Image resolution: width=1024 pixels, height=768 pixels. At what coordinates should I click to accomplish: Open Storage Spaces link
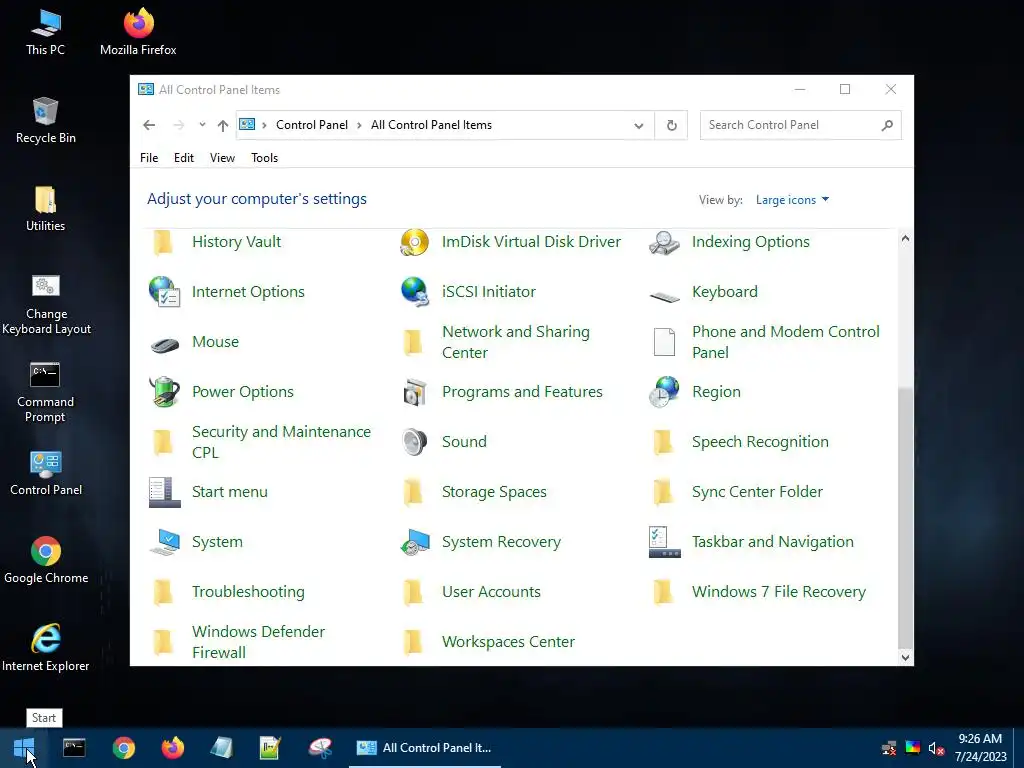point(494,492)
